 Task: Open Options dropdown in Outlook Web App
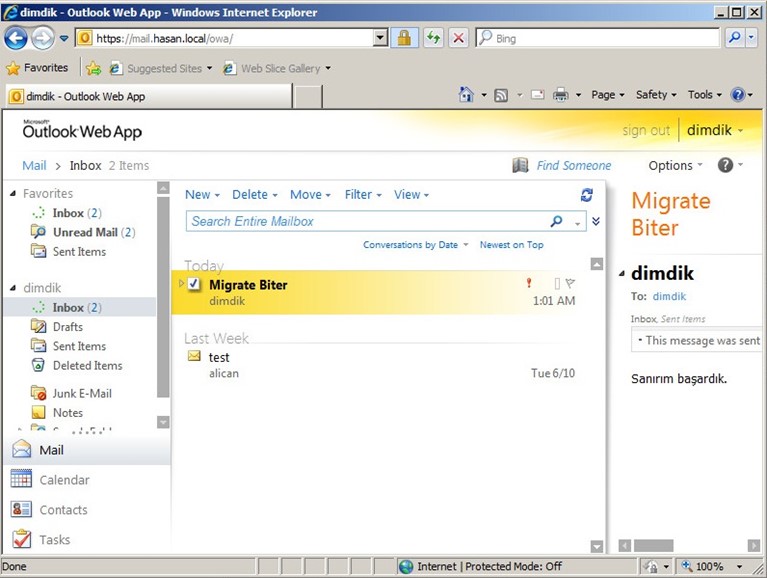(x=676, y=165)
